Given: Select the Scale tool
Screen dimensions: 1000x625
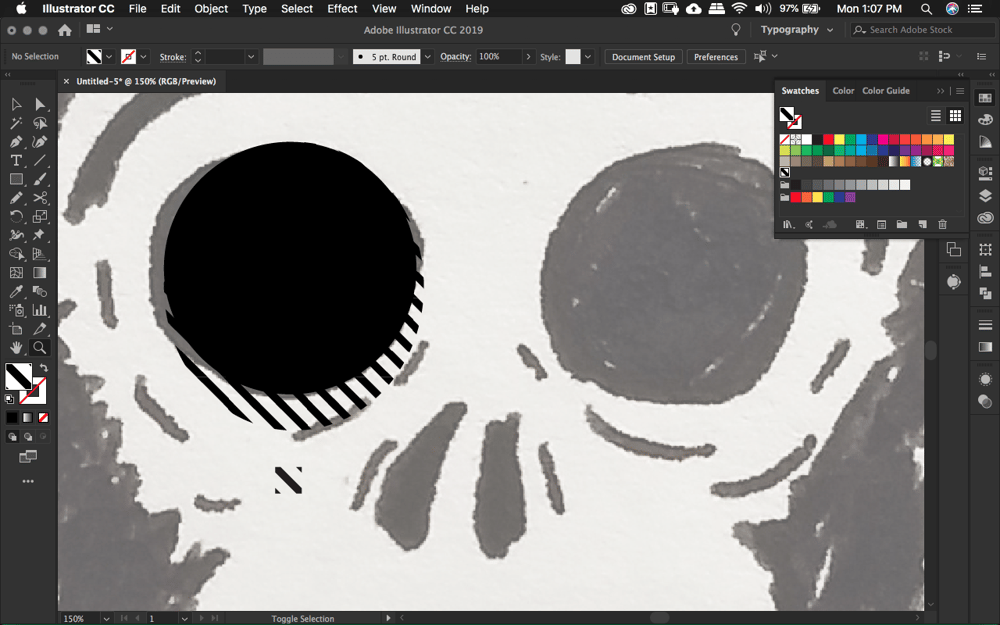Looking at the screenshot, I should click(x=40, y=216).
